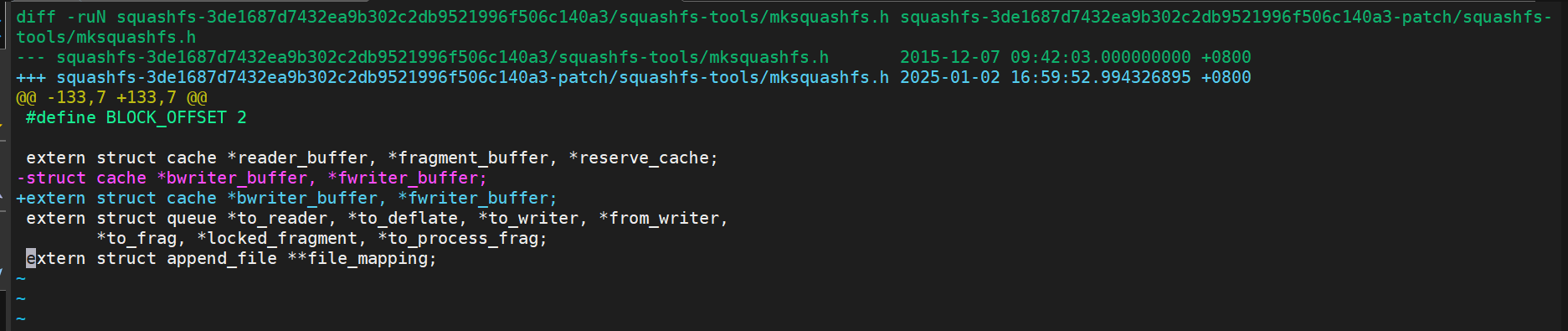1568x331 pixels.
Task: Click the highlighted cursor on 'extern' last line
Action: click(31, 258)
